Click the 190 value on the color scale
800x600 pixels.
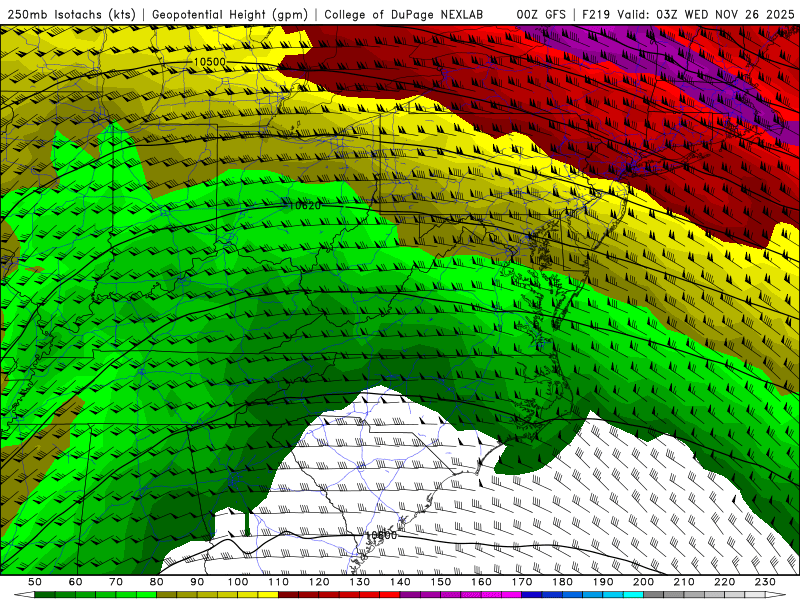pyautogui.click(x=603, y=582)
